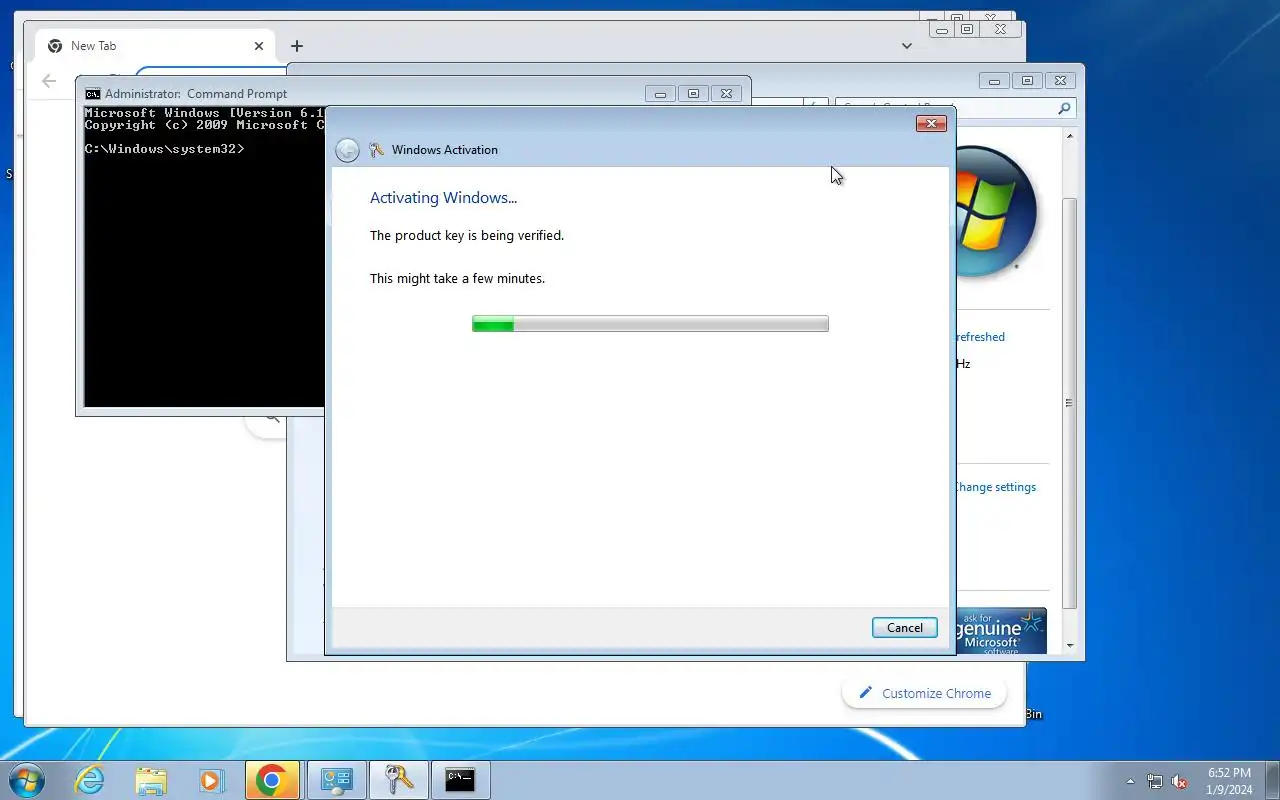This screenshot has width=1280, height=800.
Task: Switch to Windows Activation taskbar keys icon
Action: [x=398, y=780]
